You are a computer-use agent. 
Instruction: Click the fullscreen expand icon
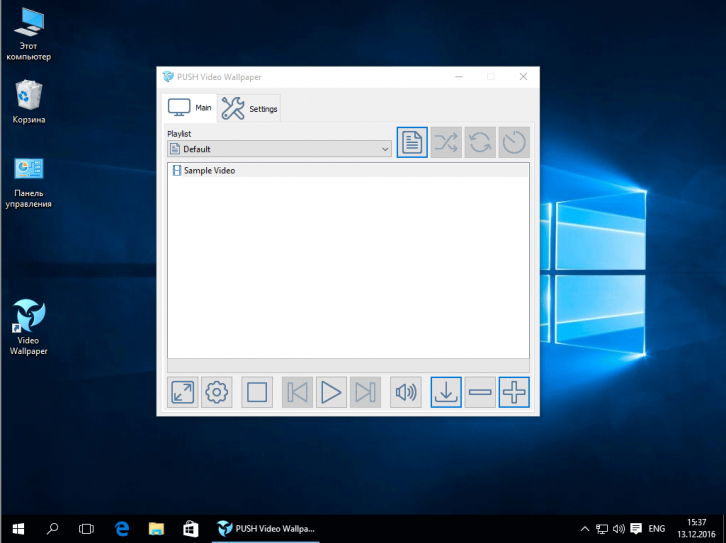183,392
